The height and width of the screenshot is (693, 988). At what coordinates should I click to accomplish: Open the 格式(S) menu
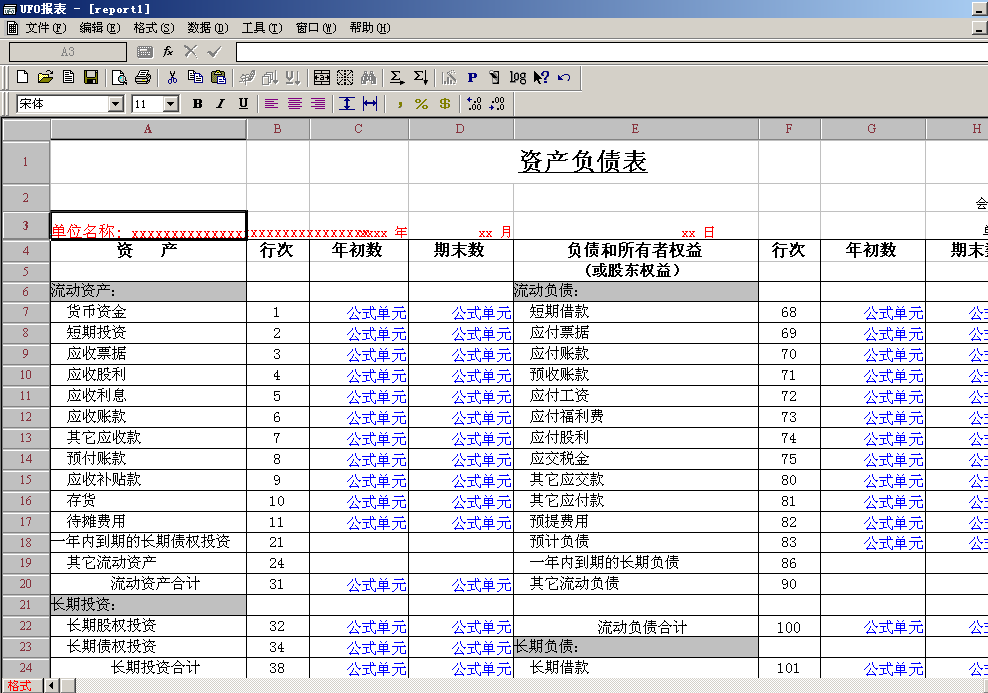click(154, 28)
